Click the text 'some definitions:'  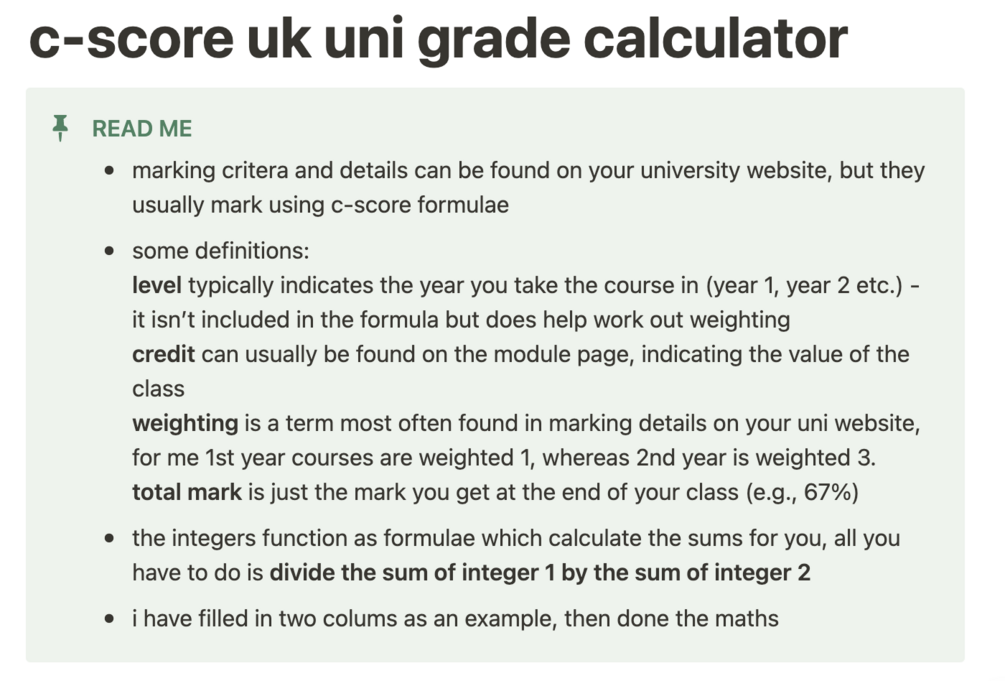pyautogui.click(x=220, y=251)
